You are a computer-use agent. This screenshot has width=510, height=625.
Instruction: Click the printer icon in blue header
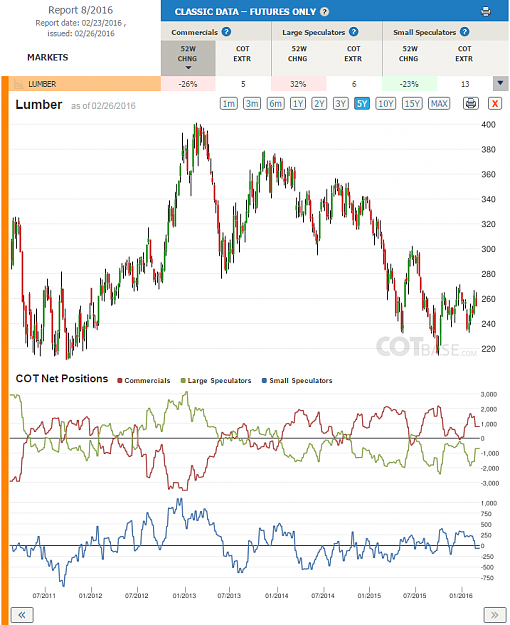485,12
